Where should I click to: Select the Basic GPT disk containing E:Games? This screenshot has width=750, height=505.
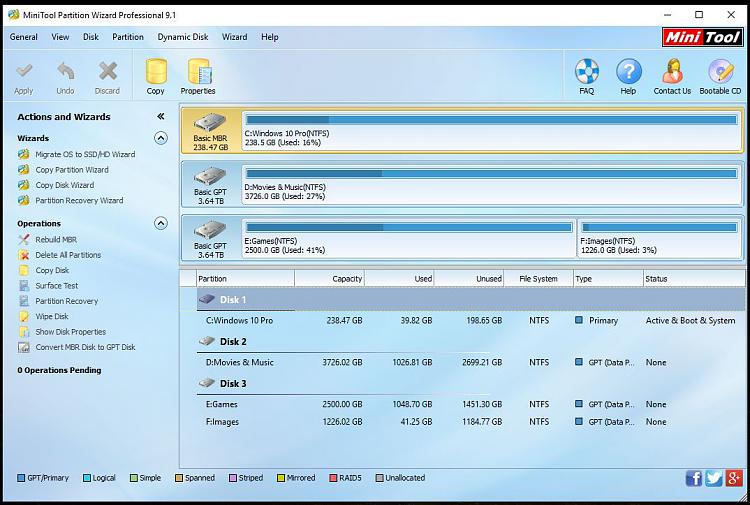tap(210, 238)
